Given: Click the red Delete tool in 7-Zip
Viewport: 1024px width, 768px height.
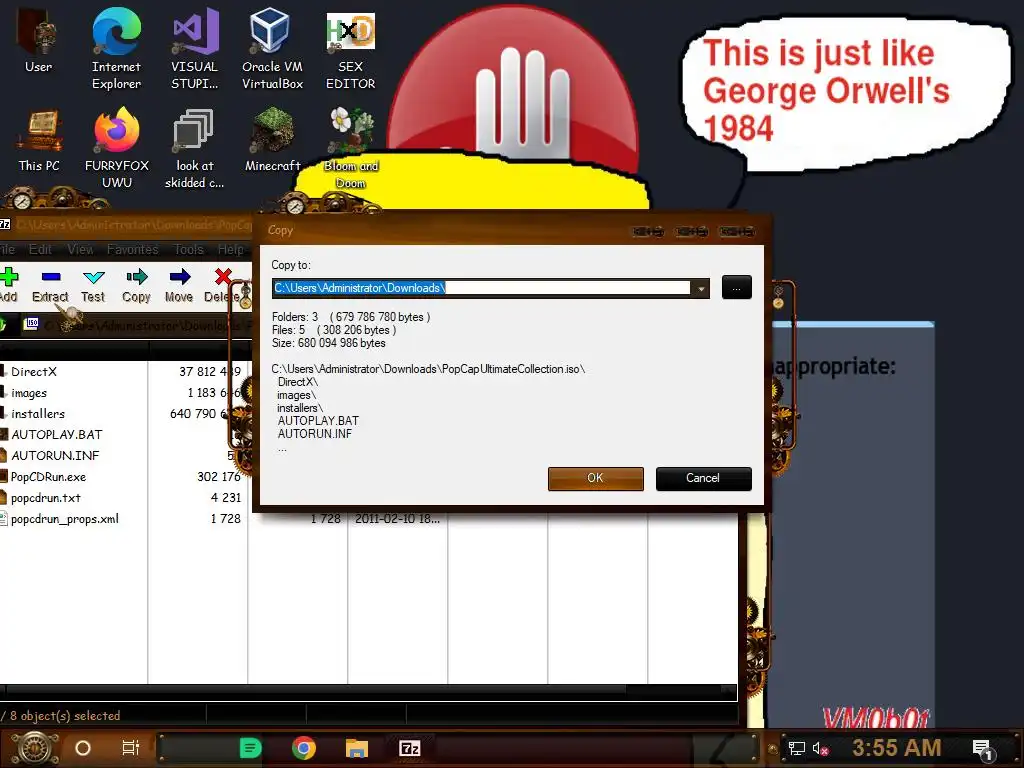Looking at the screenshot, I should (x=222, y=285).
